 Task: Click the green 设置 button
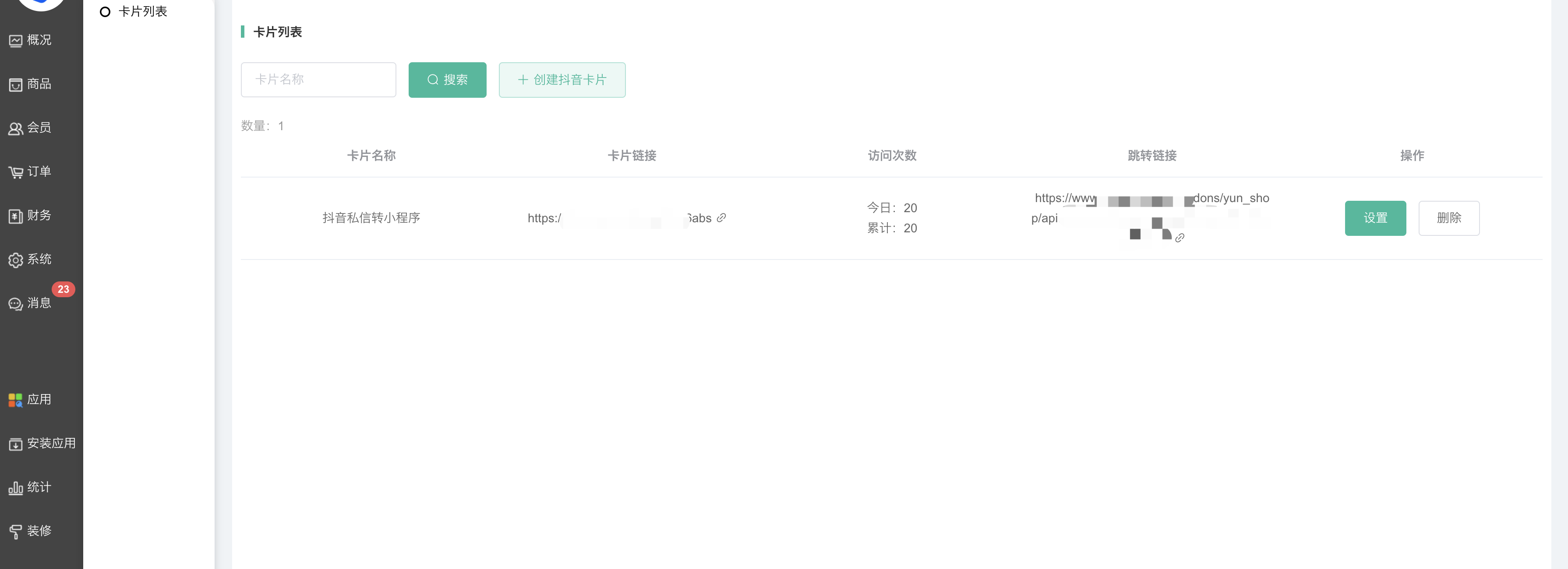(1374, 218)
